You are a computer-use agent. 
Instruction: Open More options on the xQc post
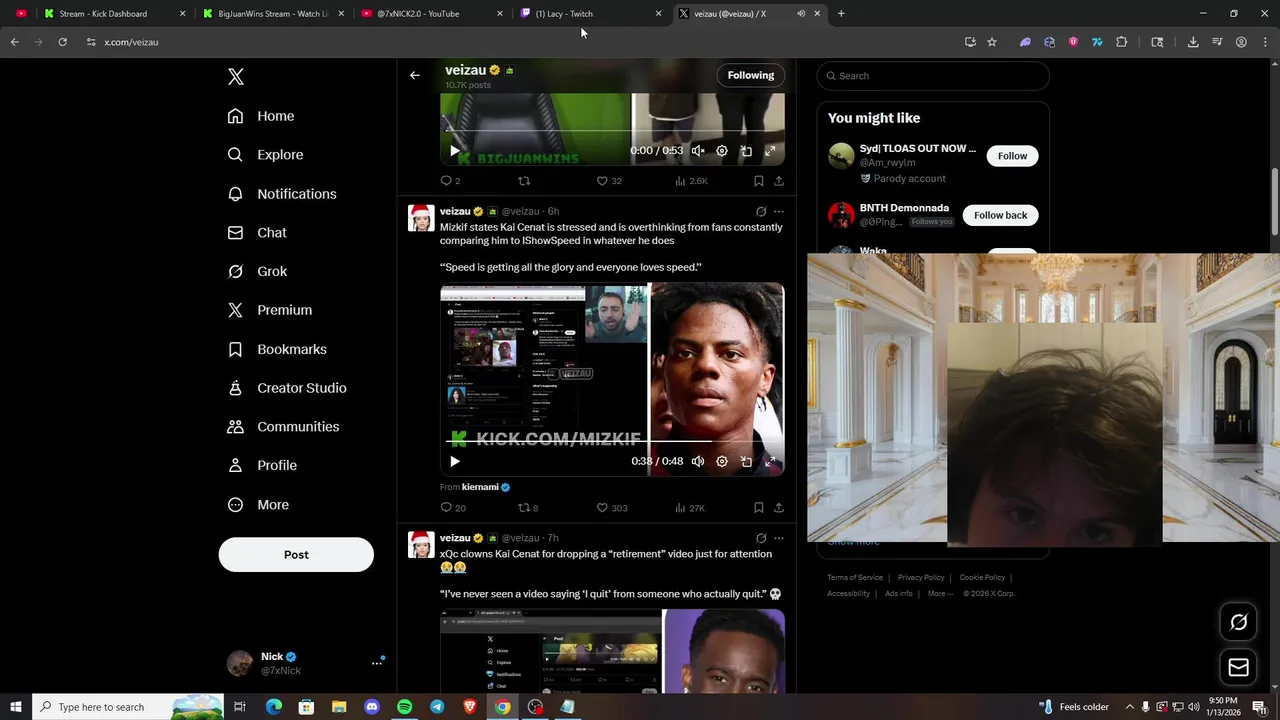tap(779, 538)
